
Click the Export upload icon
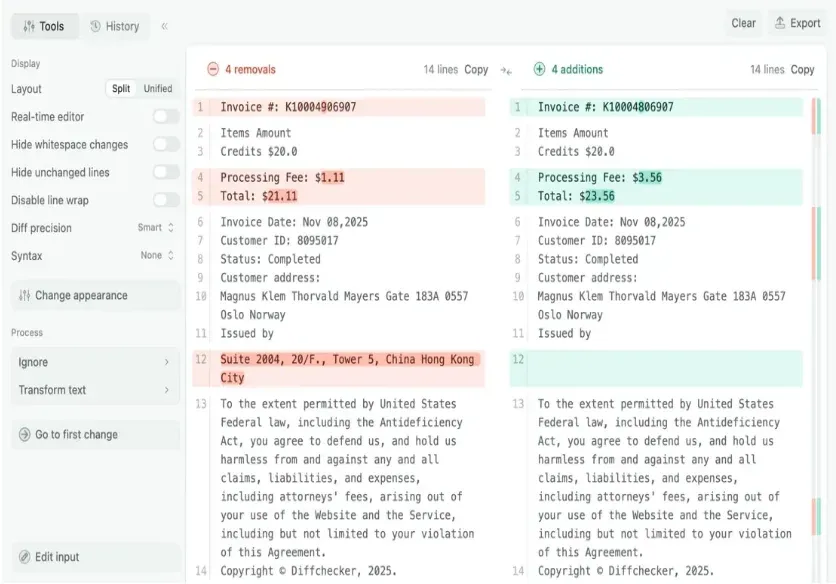pyautogui.click(x=780, y=23)
